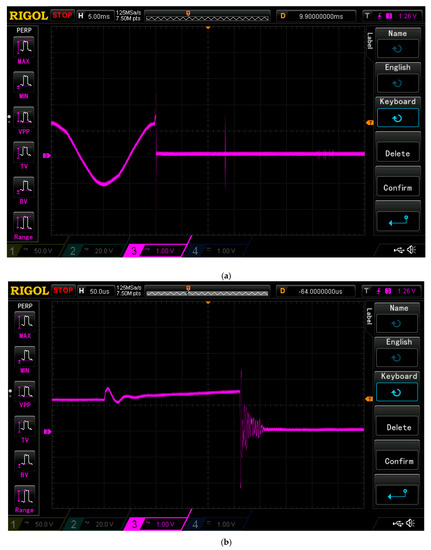Click the speaker sound icon in screenshot (b)
The height and width of the screenshot is (550, 431).
[411, 523]
